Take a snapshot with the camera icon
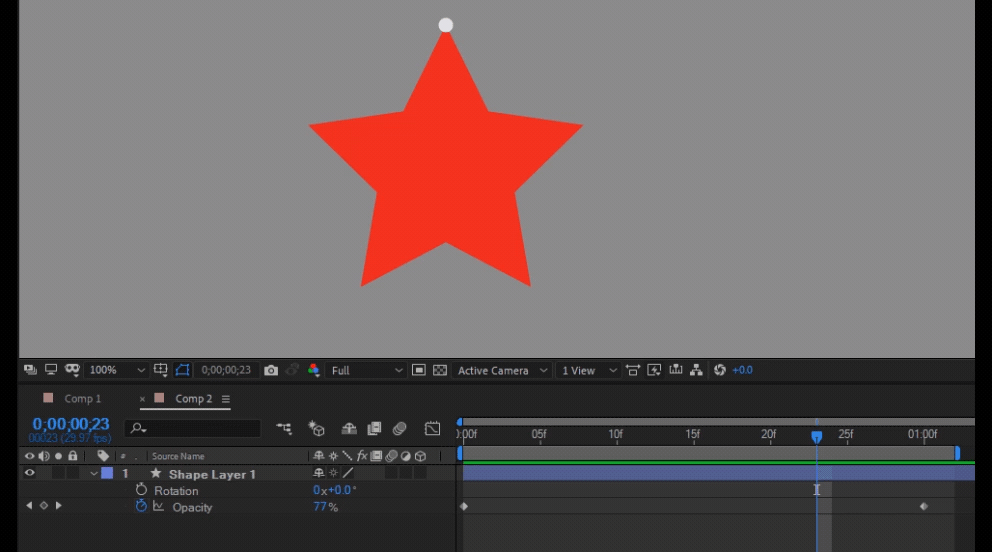The width and height of the screenshot is (992, 552). pyautogui.click(x=271, y=371)
